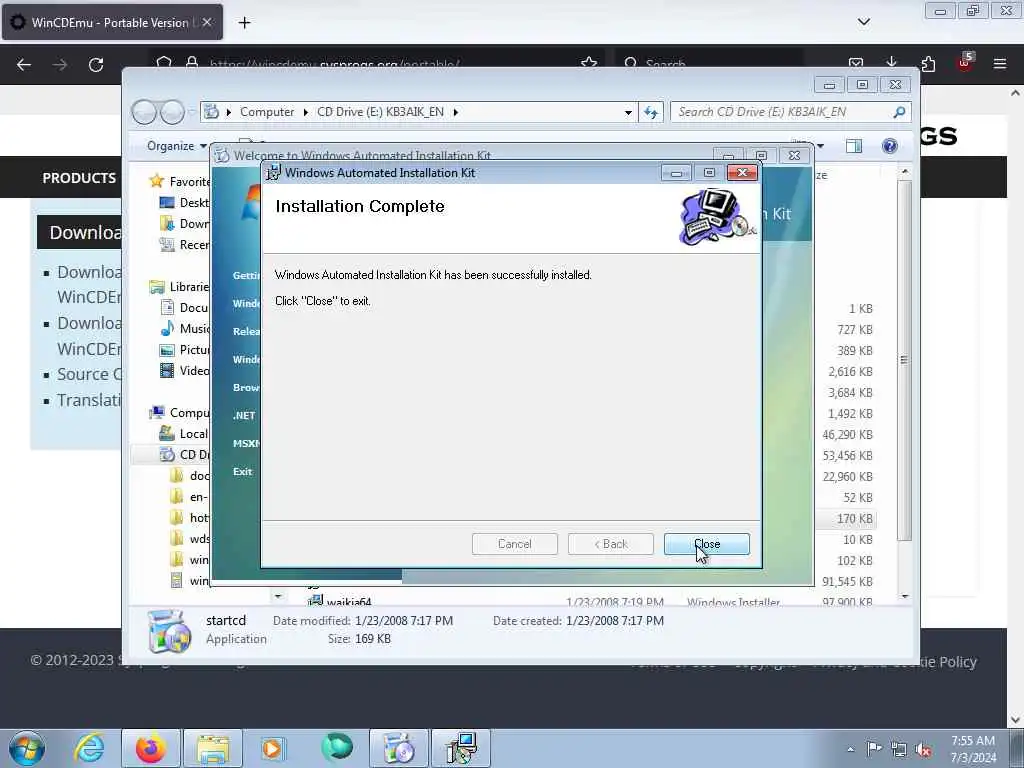Open Firefox Pocket save icon

[856, 63]
